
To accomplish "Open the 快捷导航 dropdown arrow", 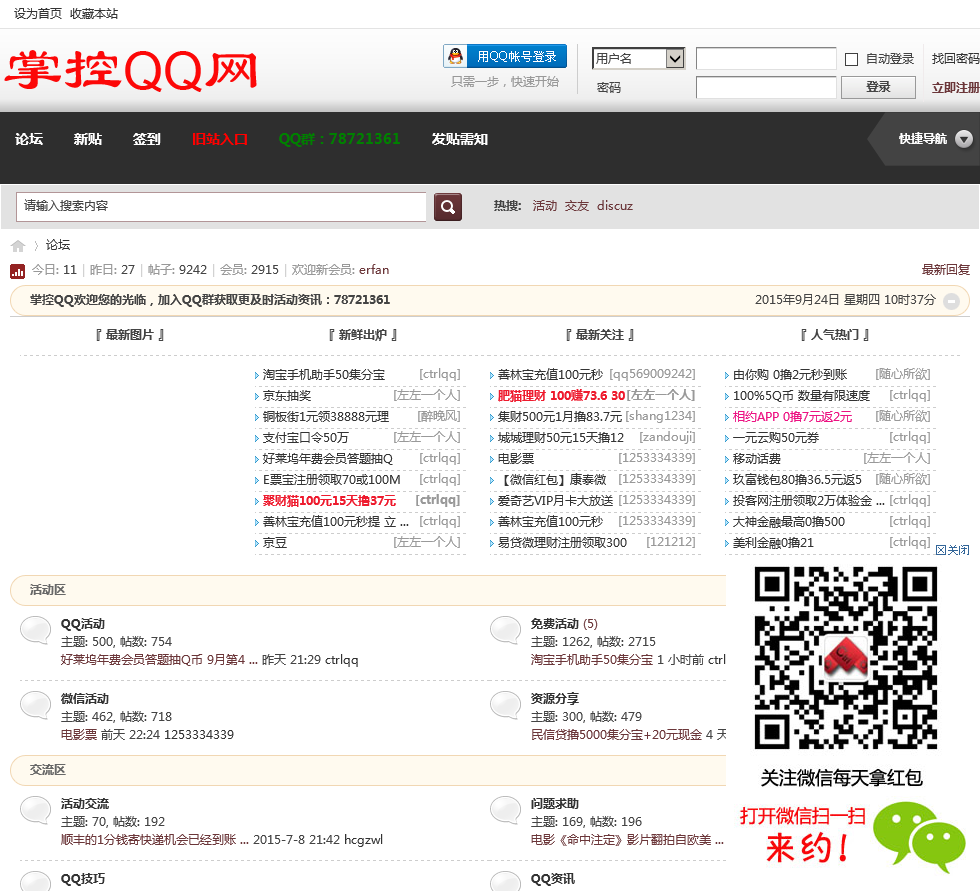I will point(964,139).
